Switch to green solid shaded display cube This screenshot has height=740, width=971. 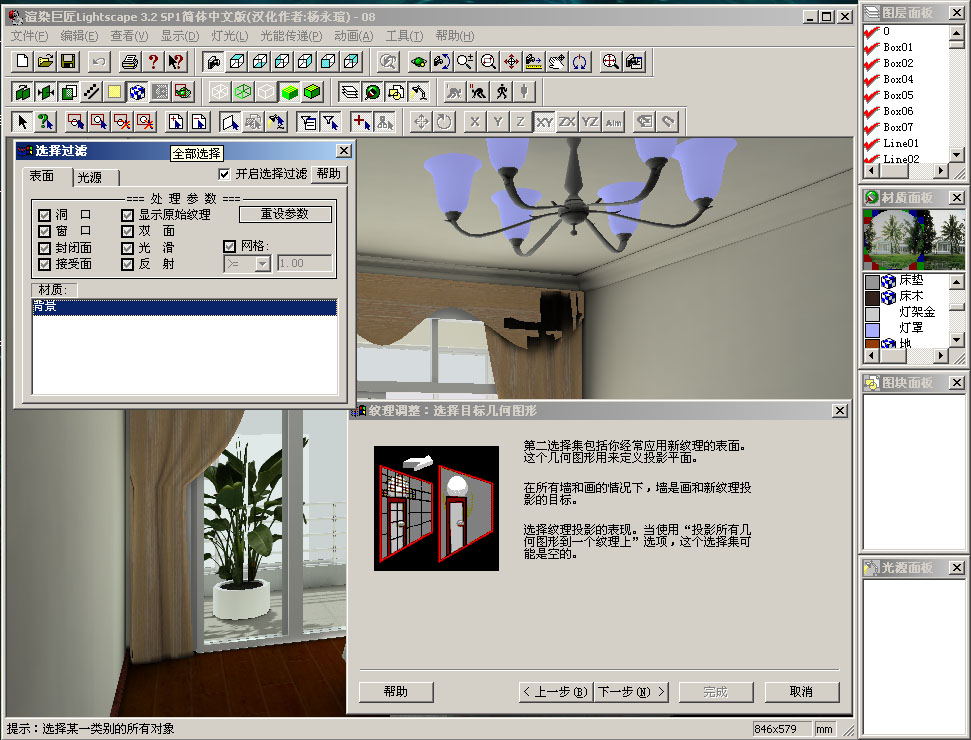(x=289, y=92)
